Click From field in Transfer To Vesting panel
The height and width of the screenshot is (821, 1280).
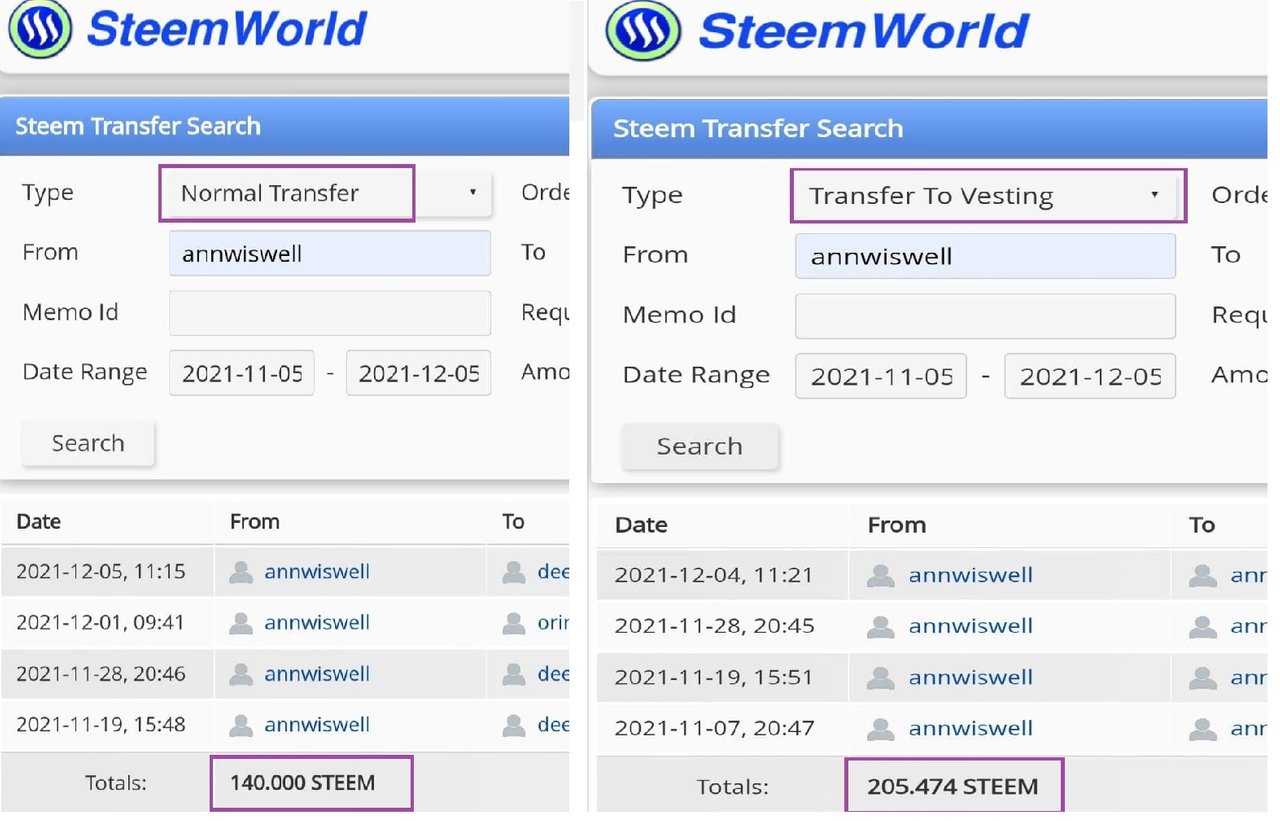(985, 256)
